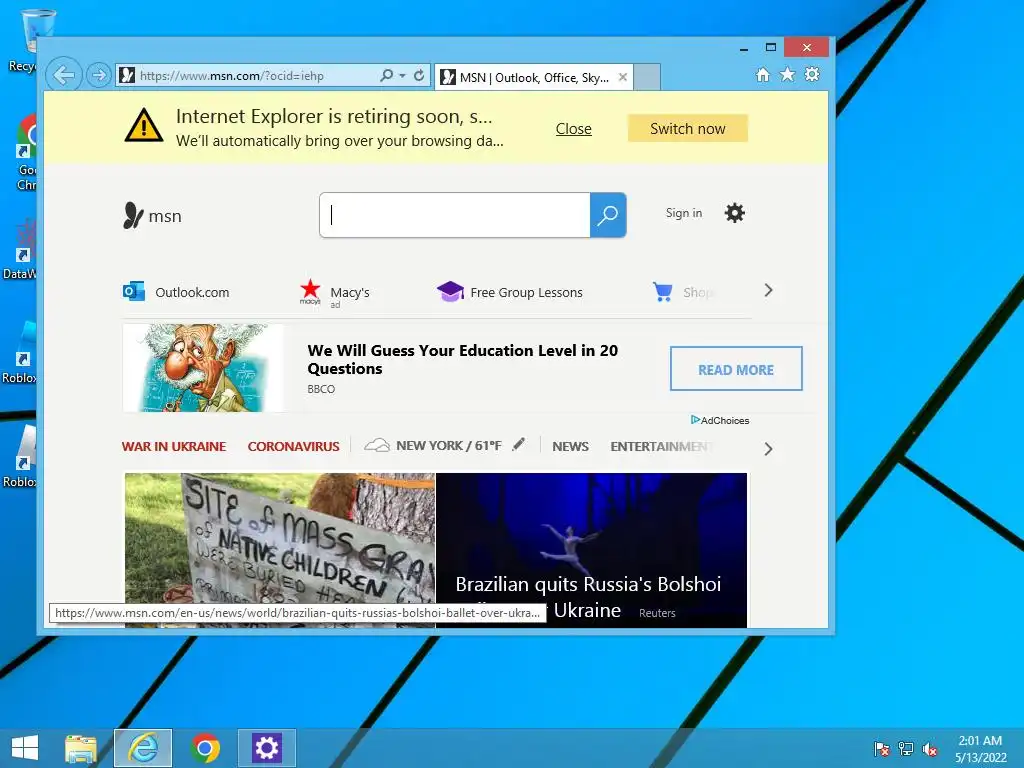Open the Favorites star icon

(788, 74)
